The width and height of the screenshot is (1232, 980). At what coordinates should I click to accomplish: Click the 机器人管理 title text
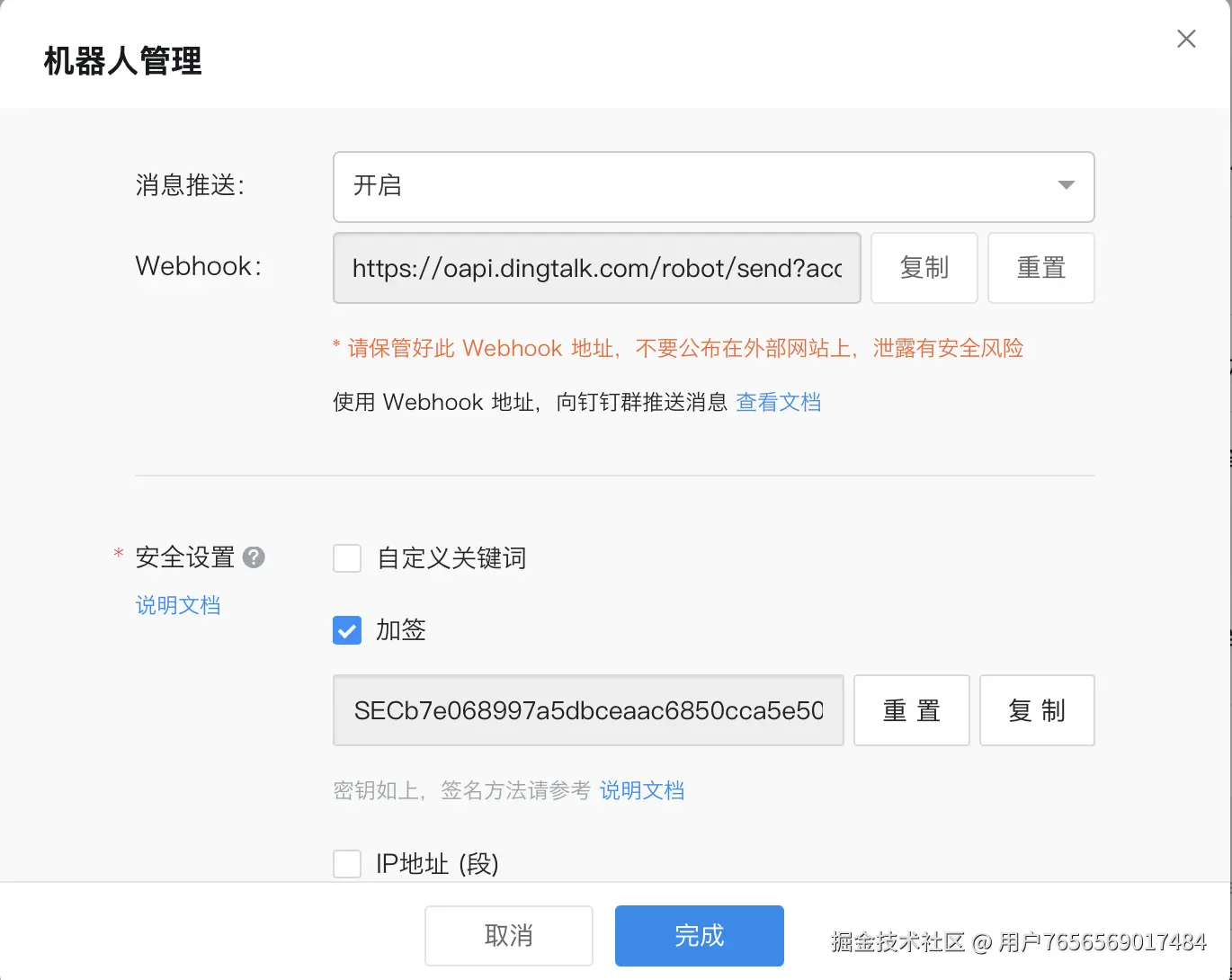[123, 61]
